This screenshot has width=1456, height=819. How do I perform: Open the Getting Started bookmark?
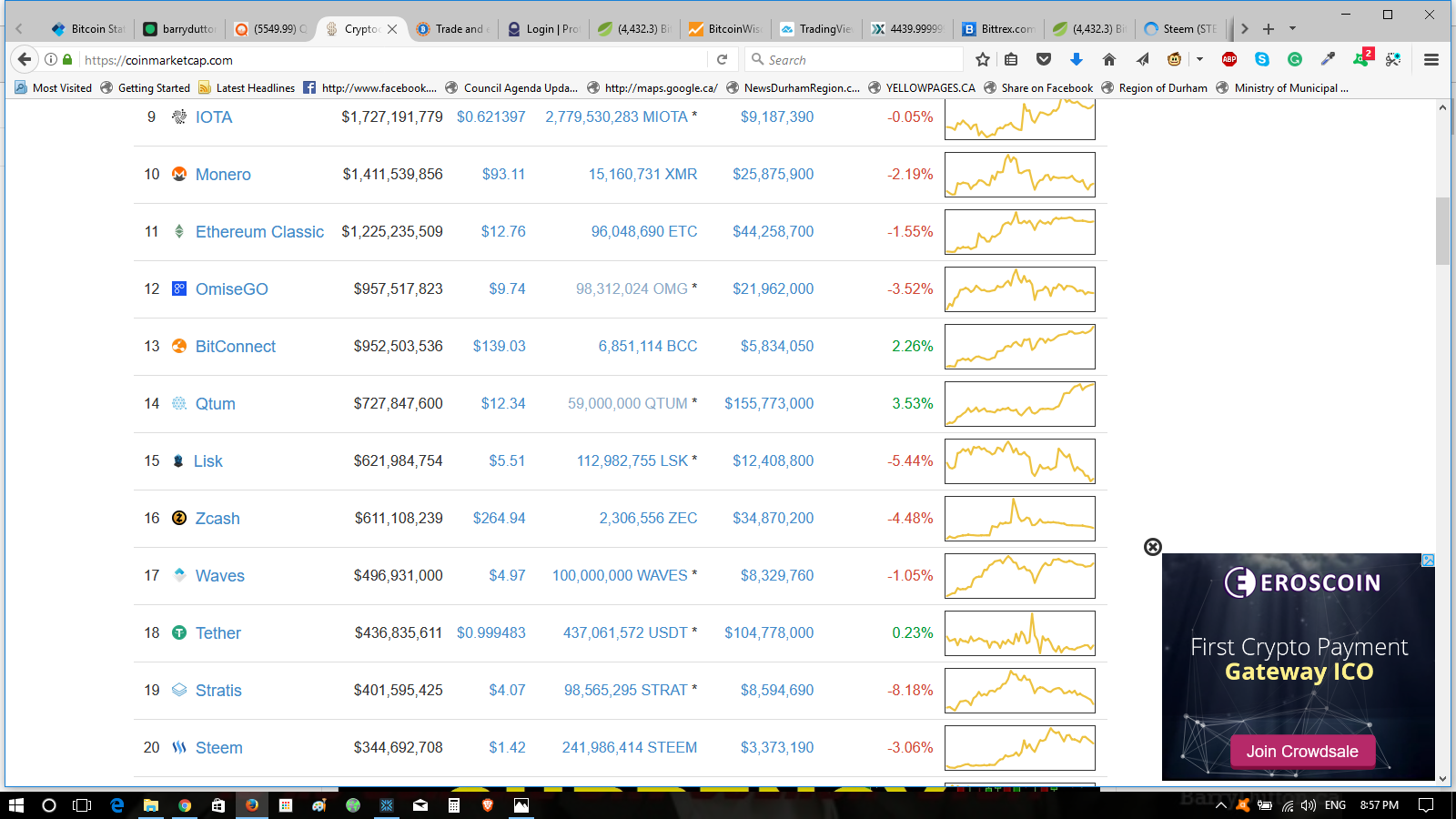pyautogui.click(x=146, y=87)
